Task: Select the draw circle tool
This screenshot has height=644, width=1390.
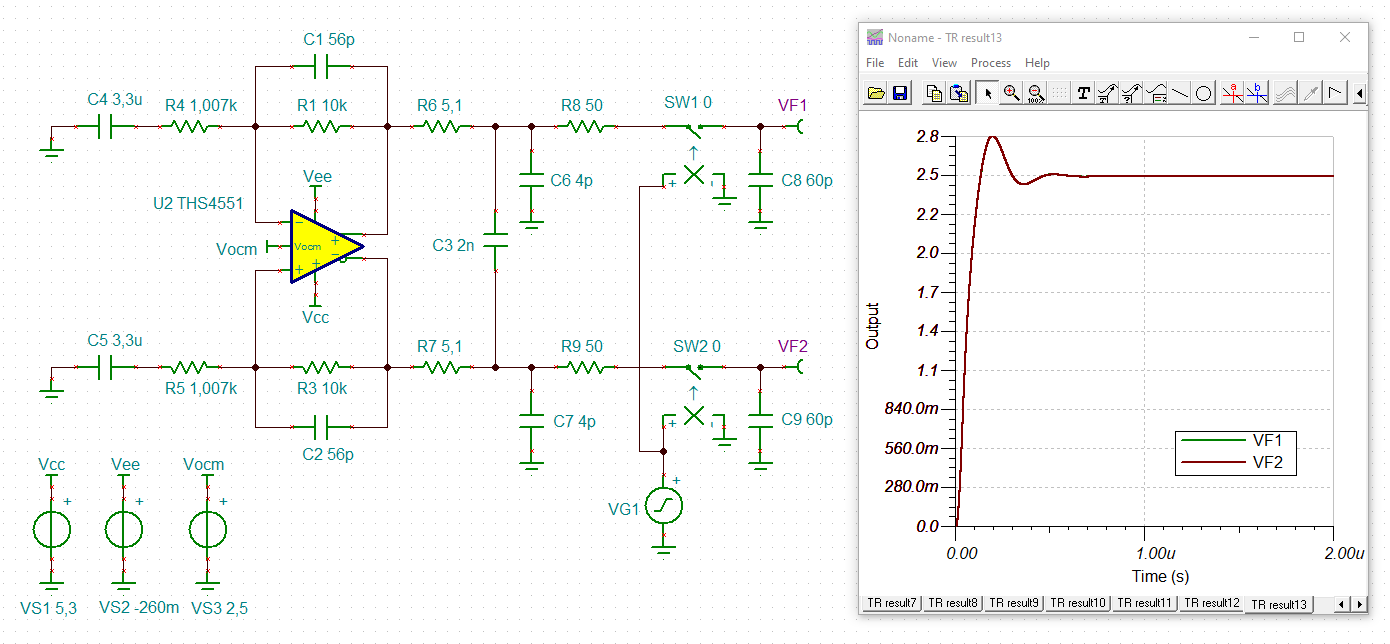Action: (1204, 93)
